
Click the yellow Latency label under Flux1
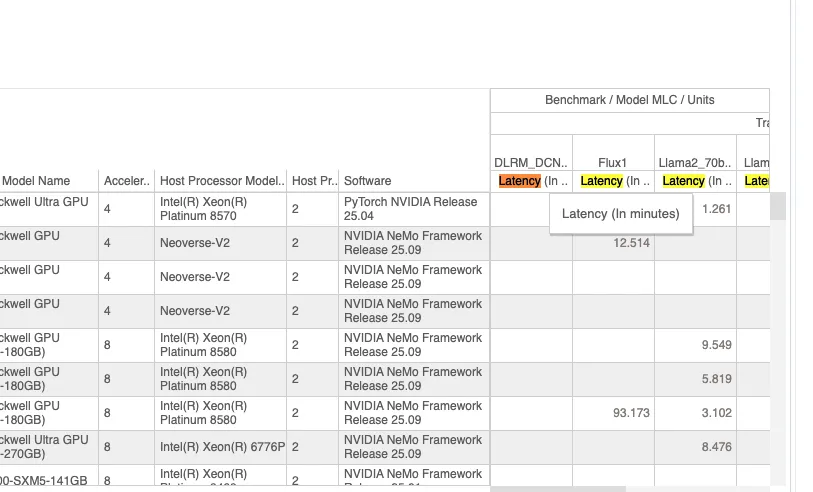click(601, 181)
